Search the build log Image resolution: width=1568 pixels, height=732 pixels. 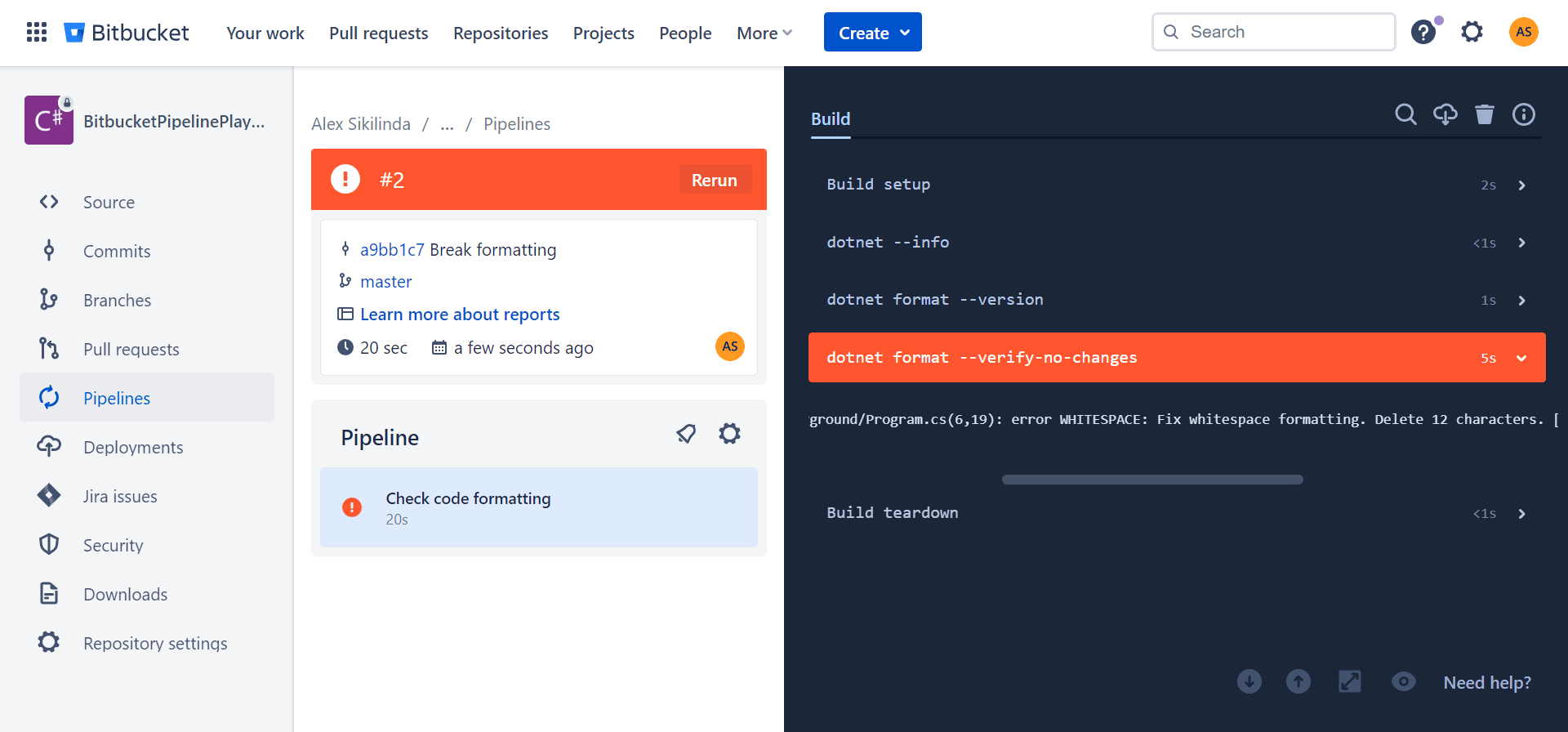pos(1405,114)
